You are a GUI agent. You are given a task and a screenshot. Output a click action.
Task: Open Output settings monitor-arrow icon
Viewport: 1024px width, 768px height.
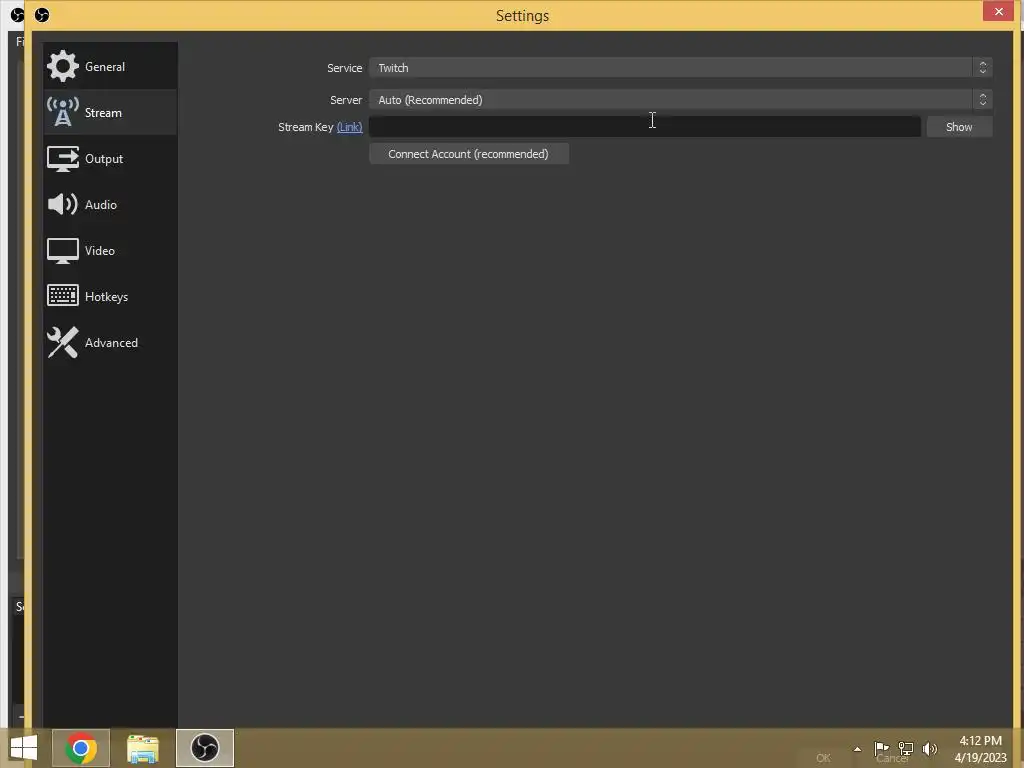point(63,159)
